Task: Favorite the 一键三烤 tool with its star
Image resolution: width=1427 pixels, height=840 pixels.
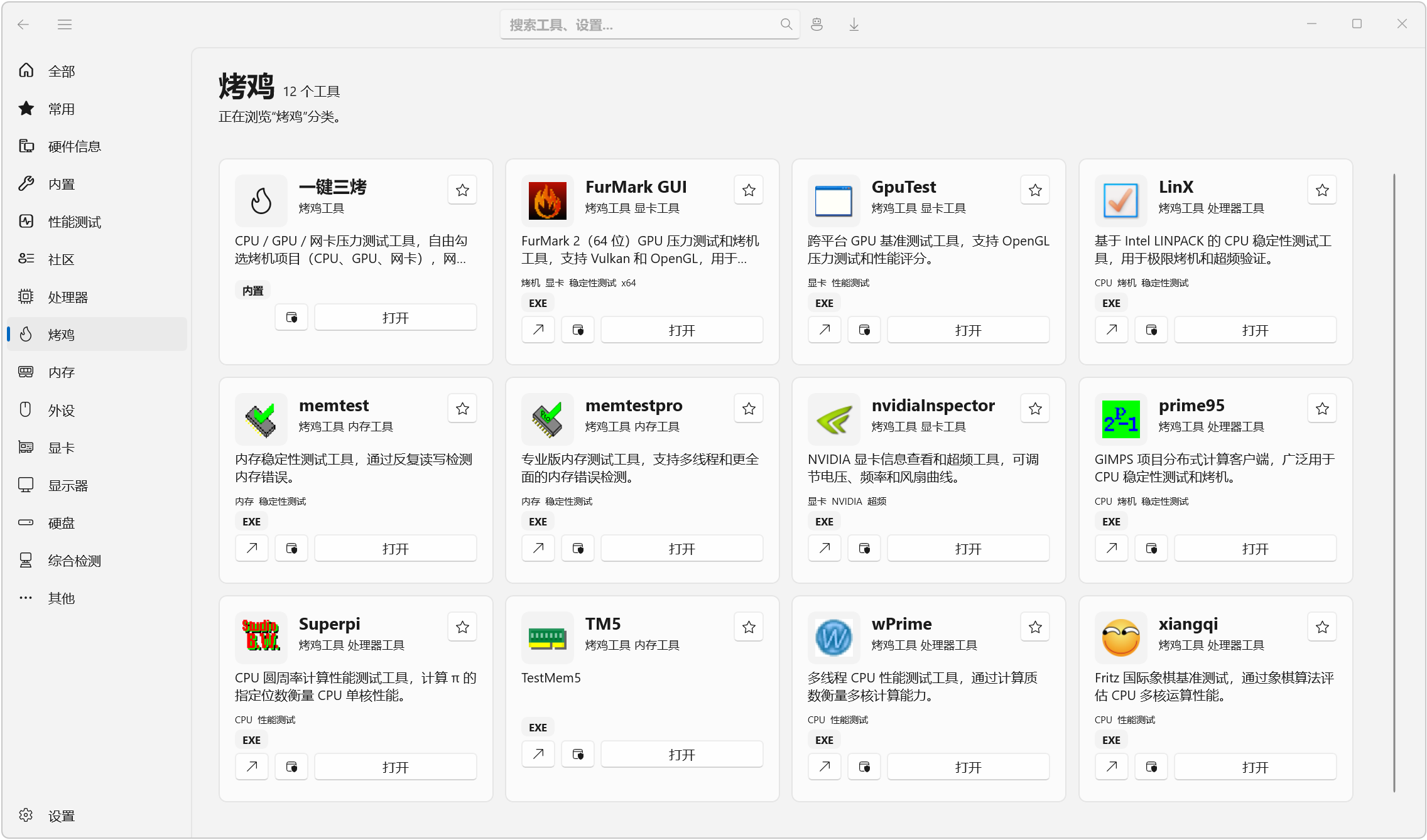Action: 462,190
